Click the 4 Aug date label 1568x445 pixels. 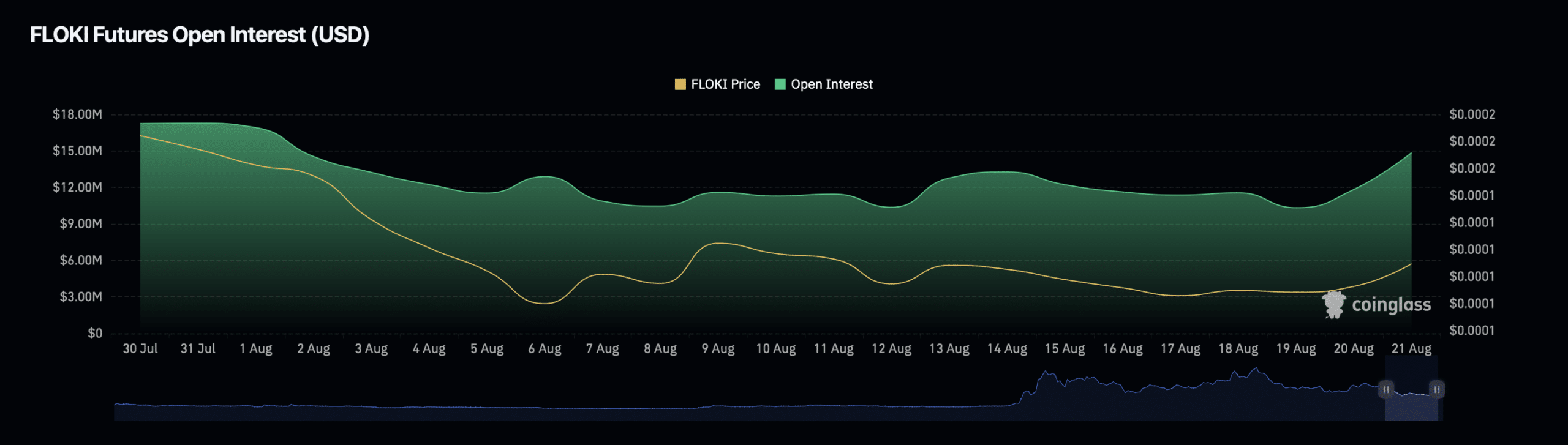(429, 349)
